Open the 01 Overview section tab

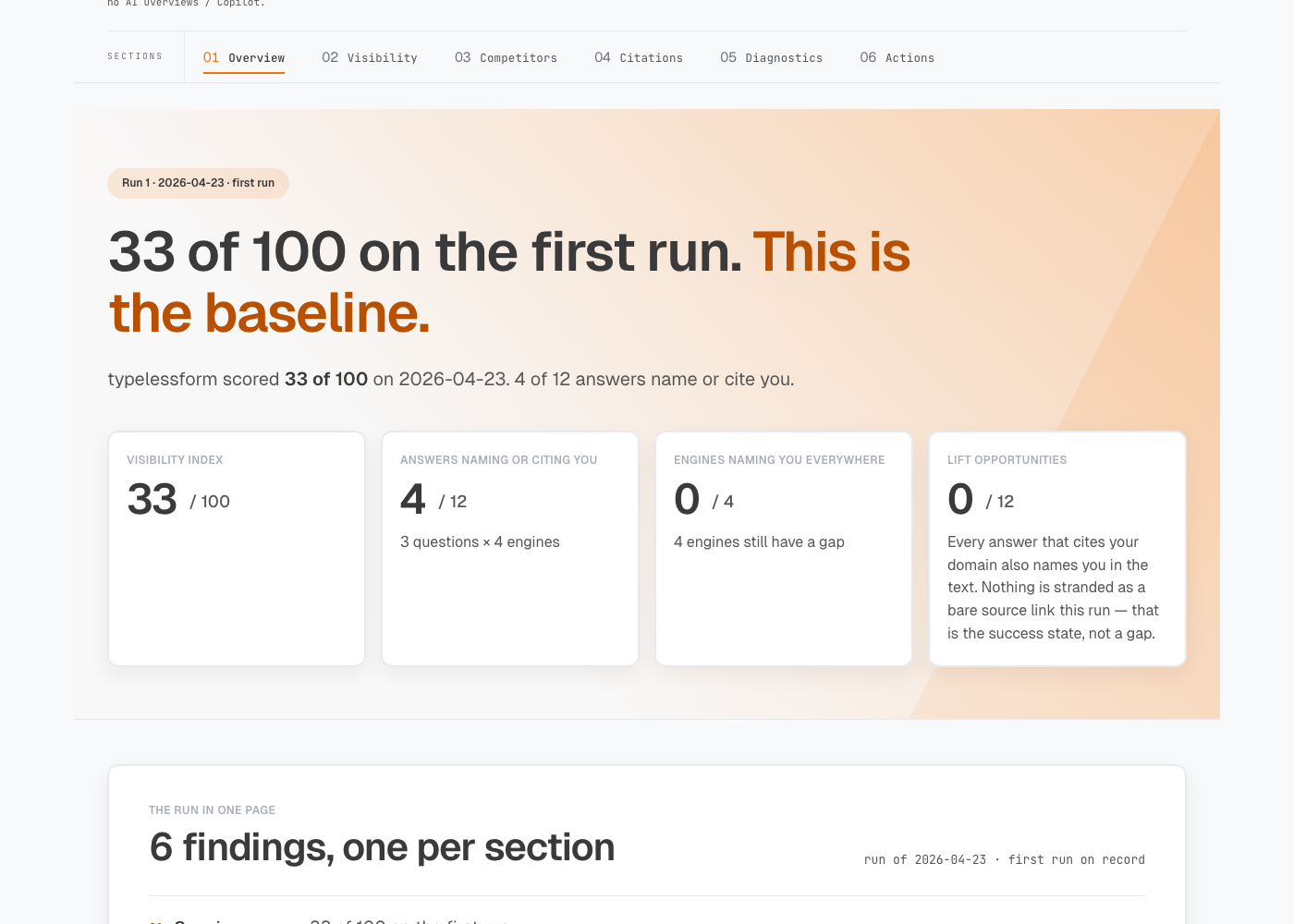pos(244,57)
